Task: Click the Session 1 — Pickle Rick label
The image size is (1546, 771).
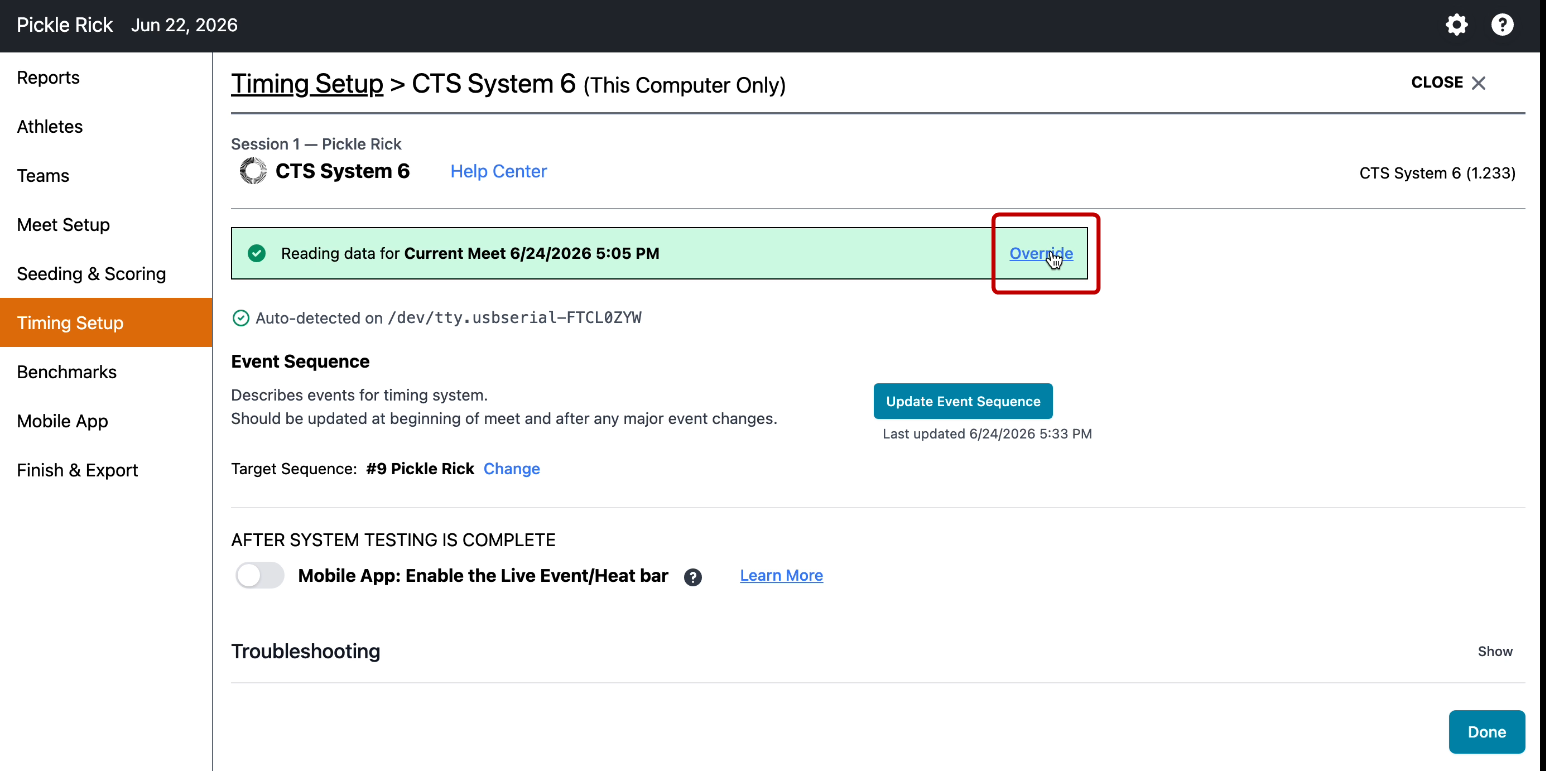Action: click(x=316, y=144)
